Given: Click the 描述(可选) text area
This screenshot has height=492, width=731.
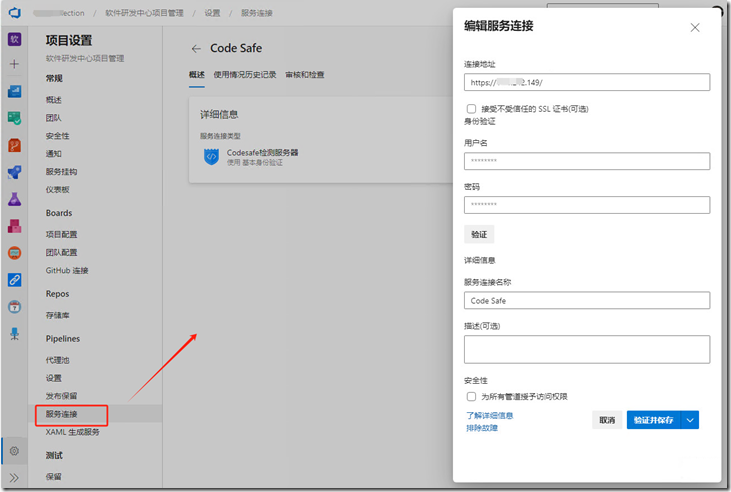Looking at the screenshot, I should click(x=587, y=349).
